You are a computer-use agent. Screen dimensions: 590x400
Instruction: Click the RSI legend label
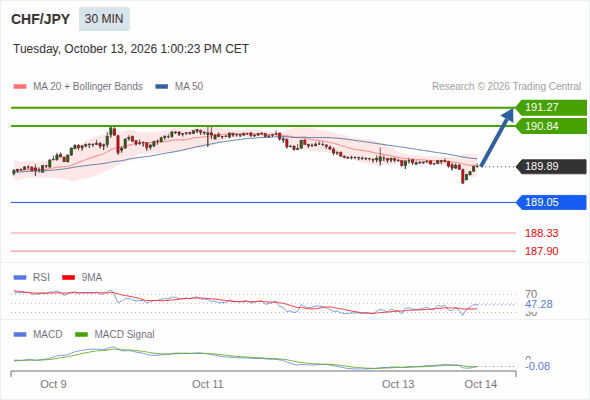tap(41, 278)
